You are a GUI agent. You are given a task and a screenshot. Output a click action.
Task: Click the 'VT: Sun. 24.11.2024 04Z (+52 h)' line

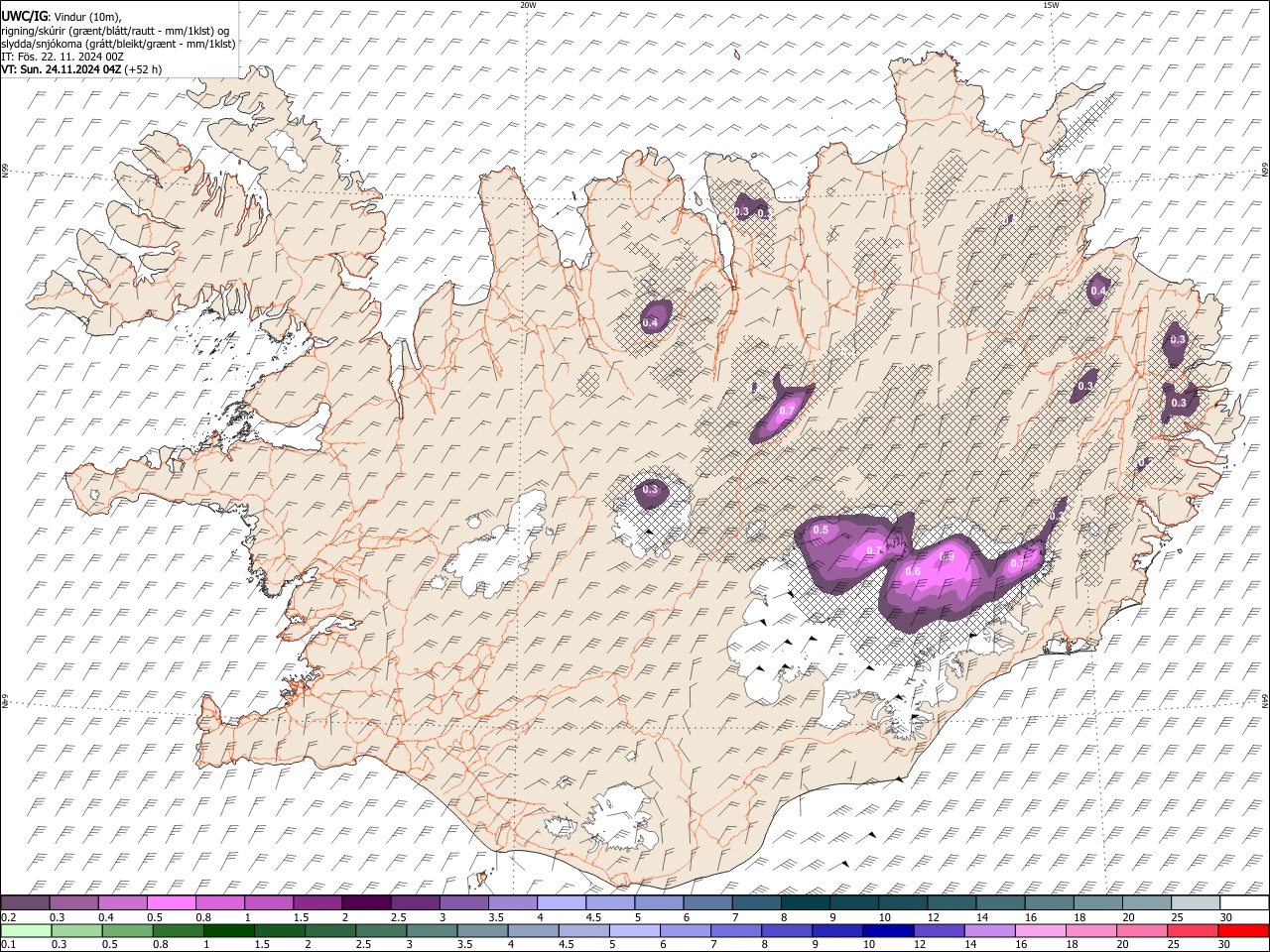[x=81, y=69]
